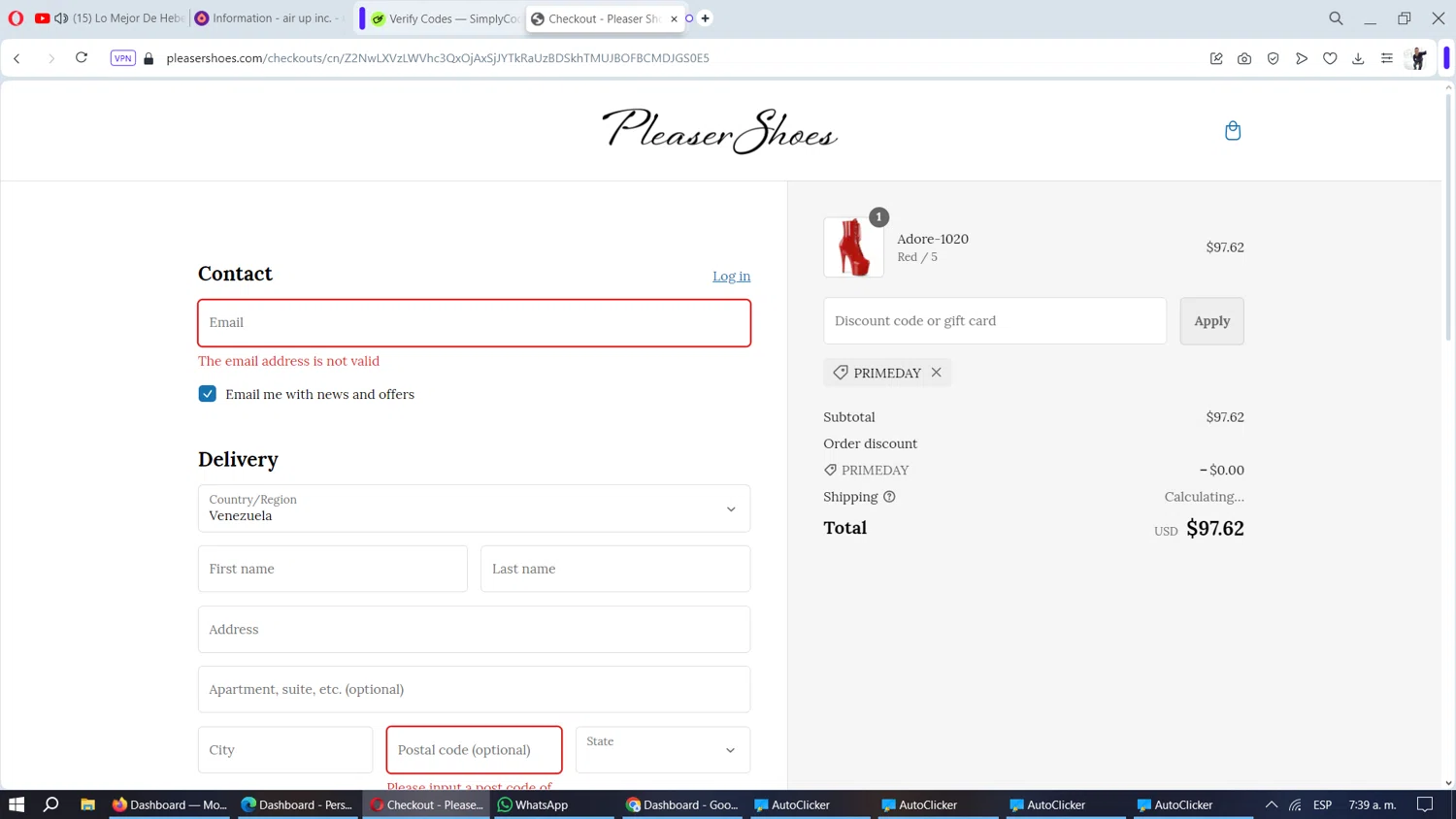Click the browser address bar URL

437,58
